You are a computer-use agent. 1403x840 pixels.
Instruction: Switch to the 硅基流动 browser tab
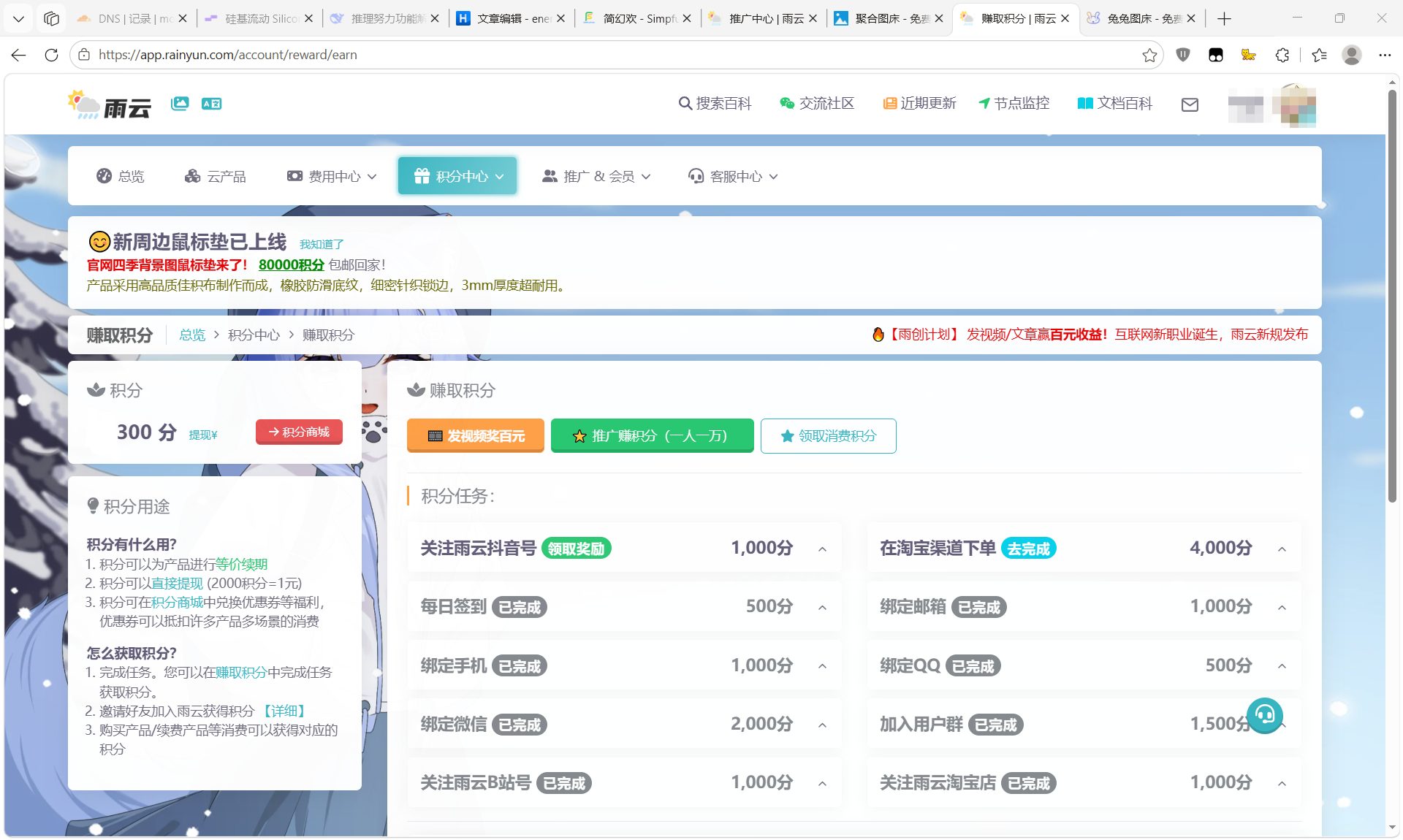pyautogui.click(x=259, y=18)
